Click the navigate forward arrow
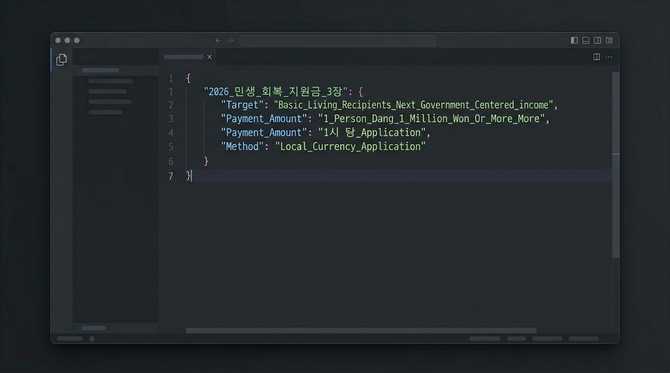Image resolution: width=670 pixels, height=373 pixels. point(231,41)
